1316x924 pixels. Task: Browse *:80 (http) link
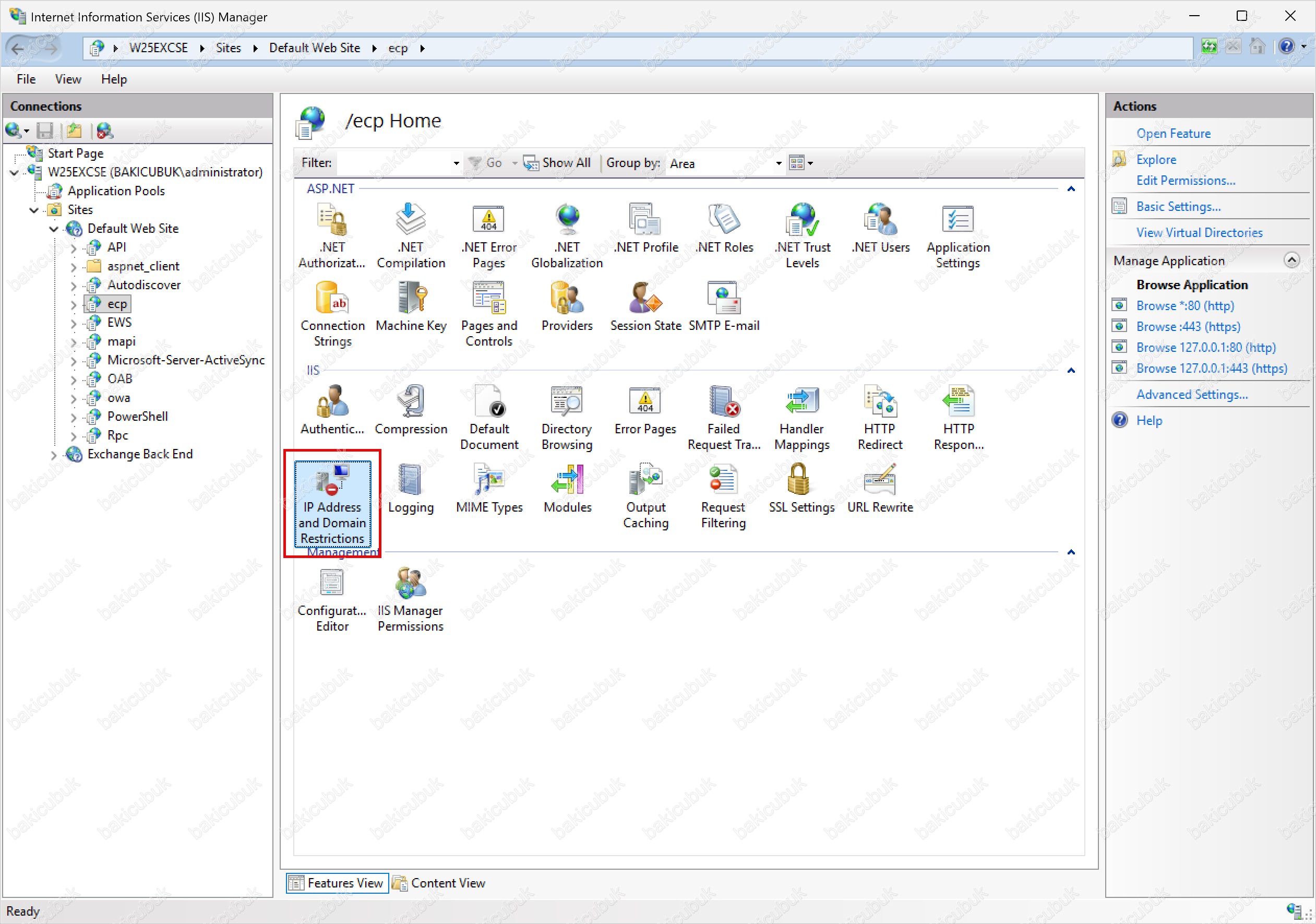[x=1185, y=306]
